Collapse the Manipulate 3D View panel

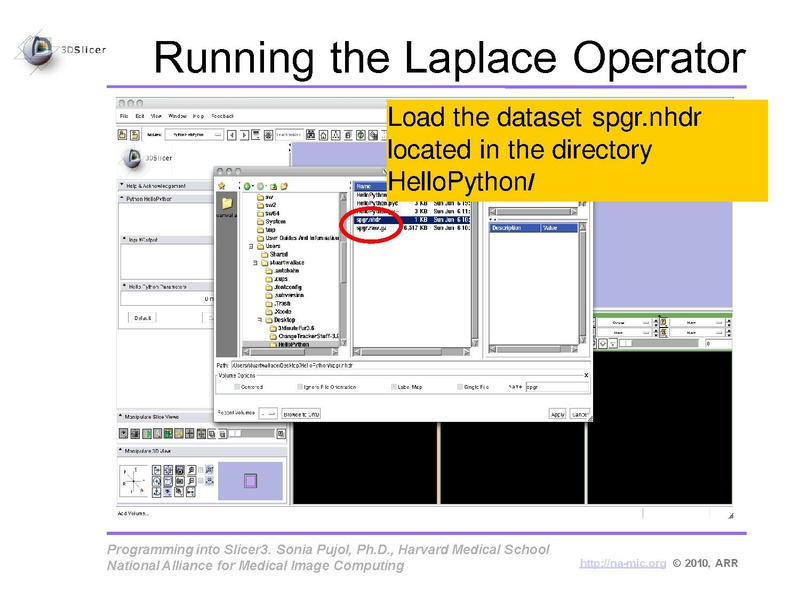[121, 451]
